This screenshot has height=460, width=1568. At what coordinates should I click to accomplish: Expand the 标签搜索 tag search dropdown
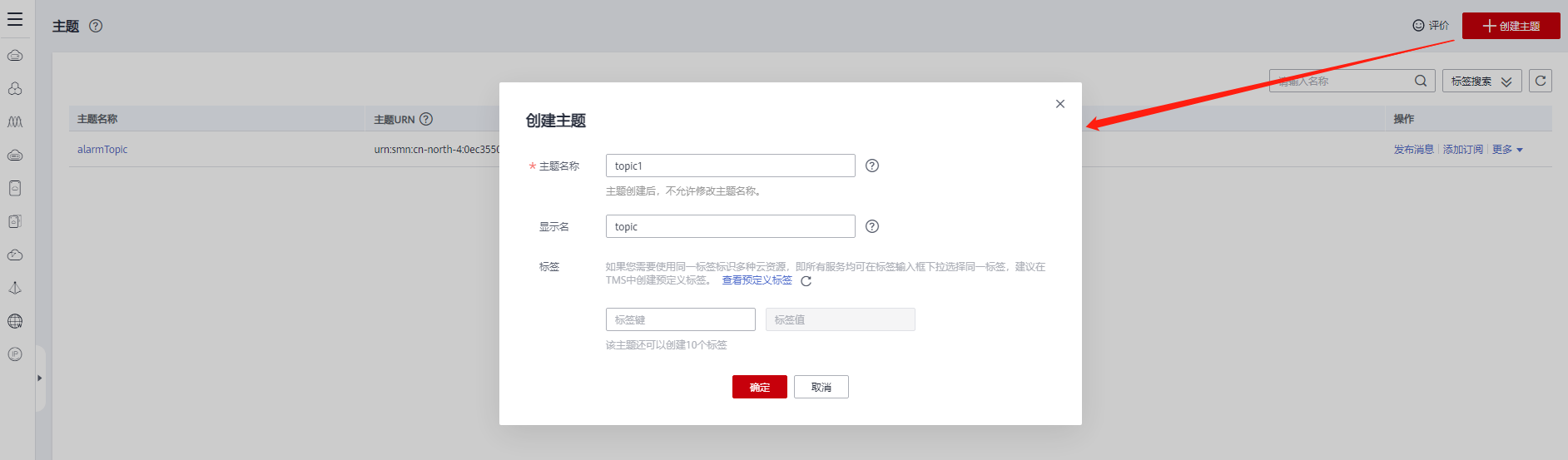point(1481,81)
